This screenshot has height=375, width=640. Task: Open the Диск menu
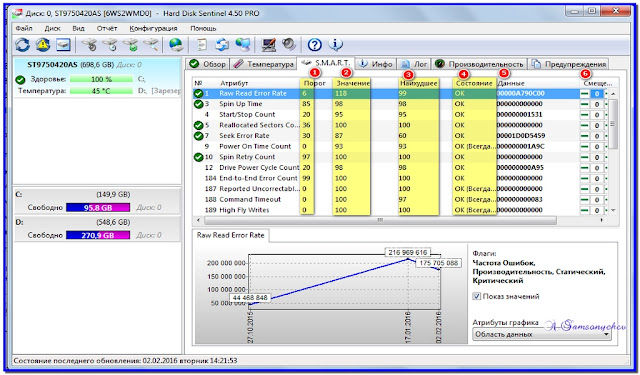(x=53, y=29)
